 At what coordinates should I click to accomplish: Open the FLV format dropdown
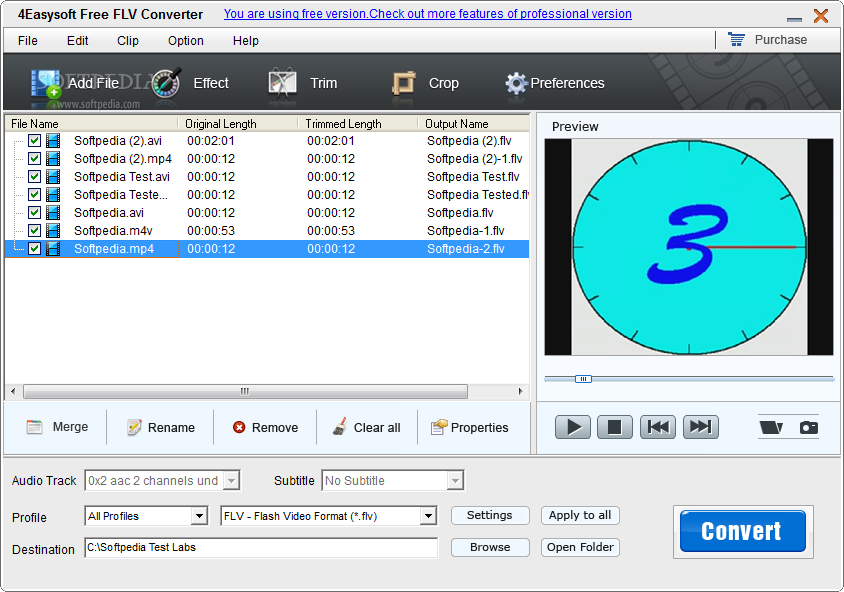pyautogui.click(x=428, y=516)
